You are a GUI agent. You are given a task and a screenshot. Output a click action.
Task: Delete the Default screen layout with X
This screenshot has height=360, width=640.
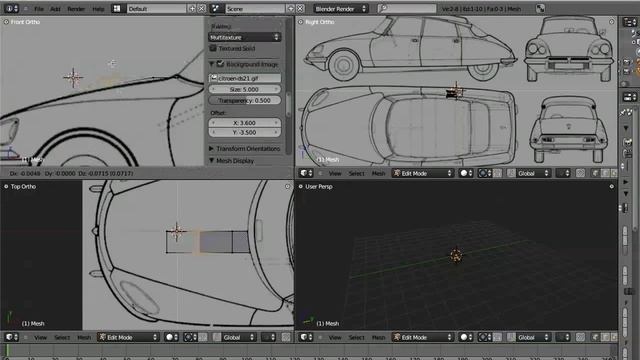click(x=202, y=9)
